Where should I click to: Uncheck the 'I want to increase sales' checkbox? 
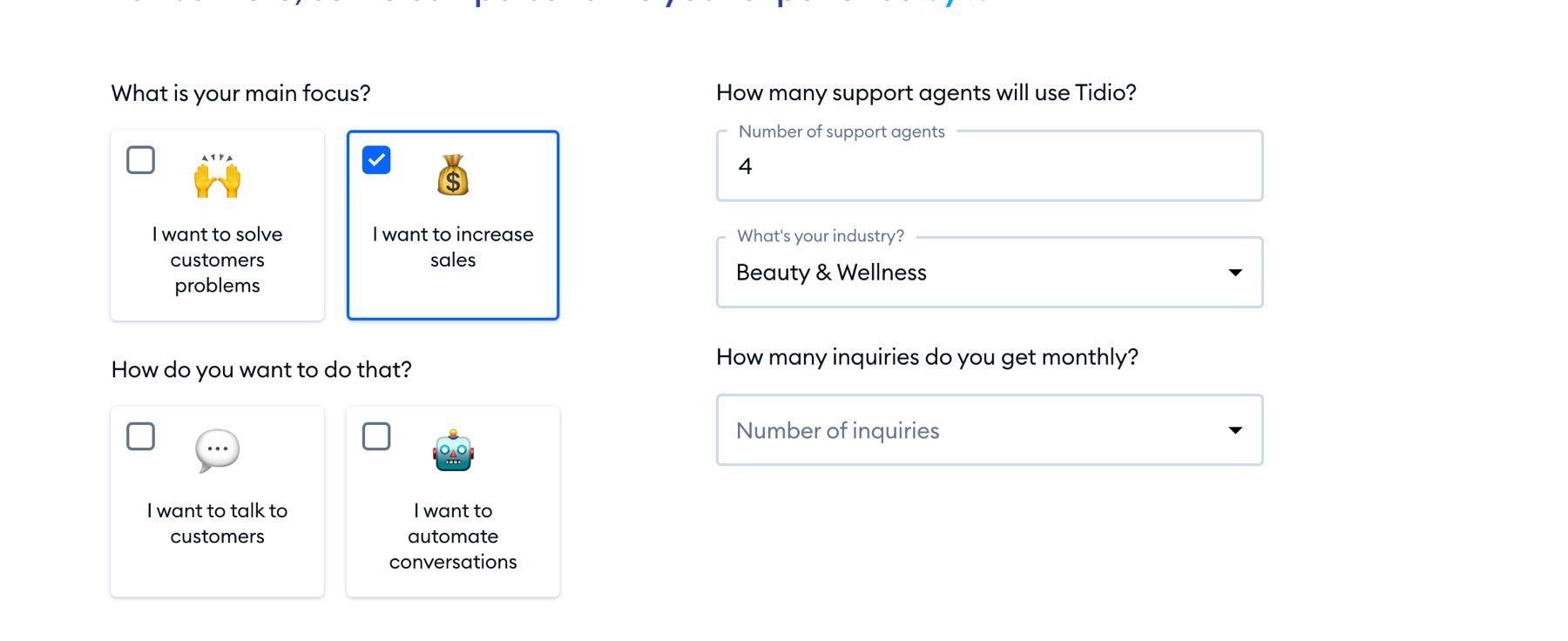click(375, 160)
